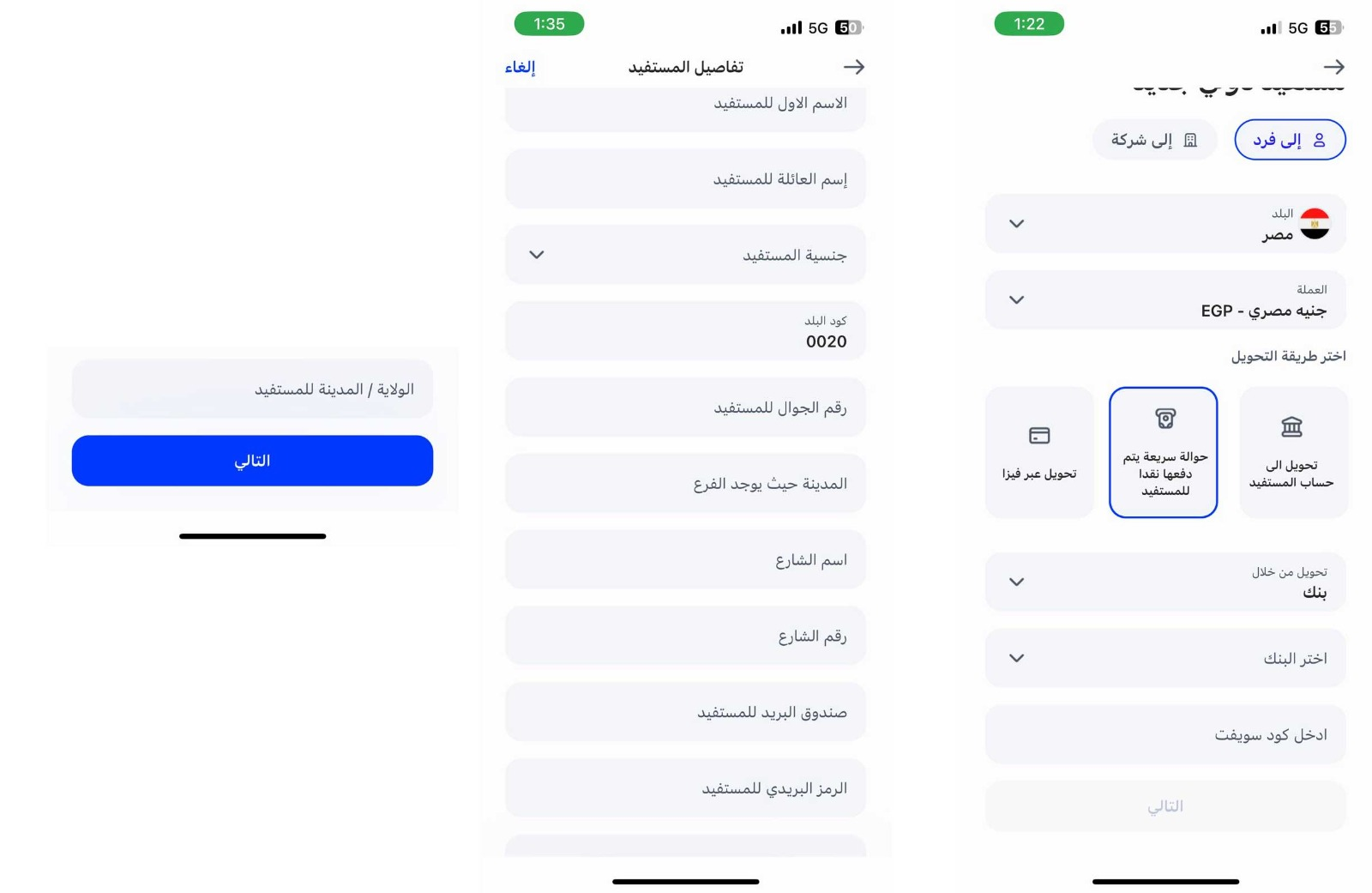This screenshot has height=893, width=1372.
Task: Focus the رقم الجوال للمستفيد field
Action: pos(685,407)
